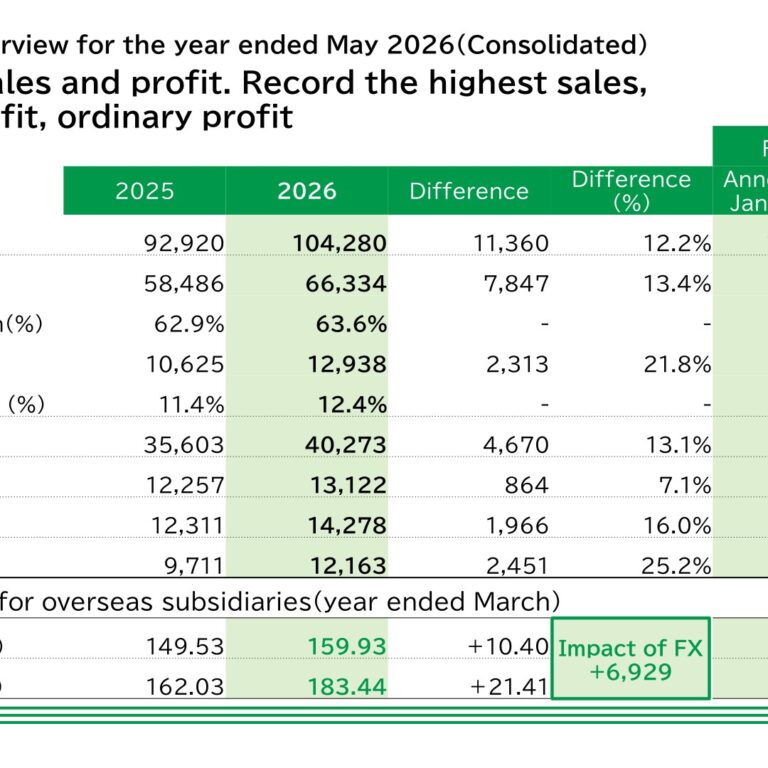Select the rate change +21.41
The width and height of the screenshot is (768, 768).
509,687
